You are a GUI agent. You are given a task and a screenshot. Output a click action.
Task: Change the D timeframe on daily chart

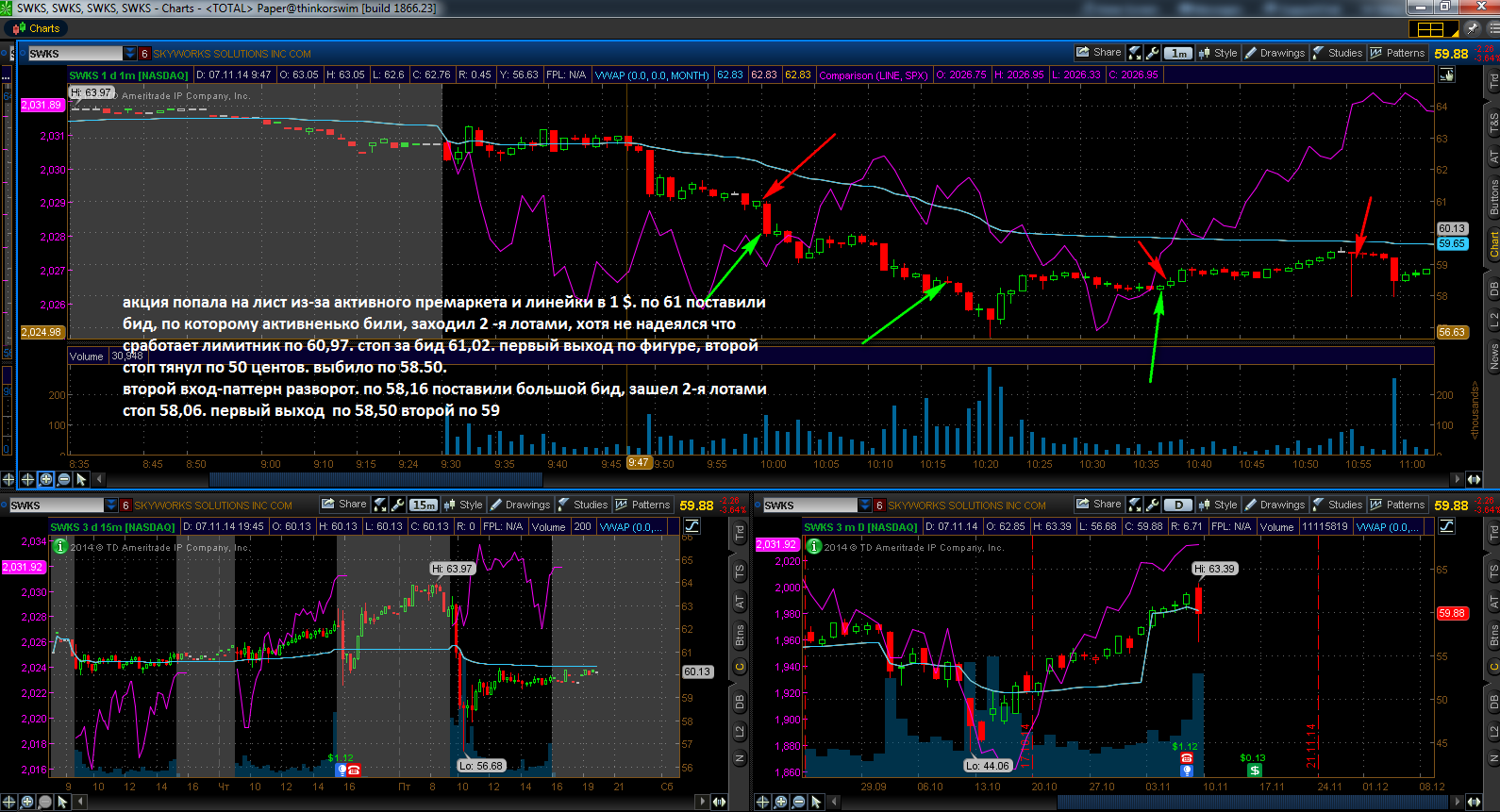(x=1178, y=505)
